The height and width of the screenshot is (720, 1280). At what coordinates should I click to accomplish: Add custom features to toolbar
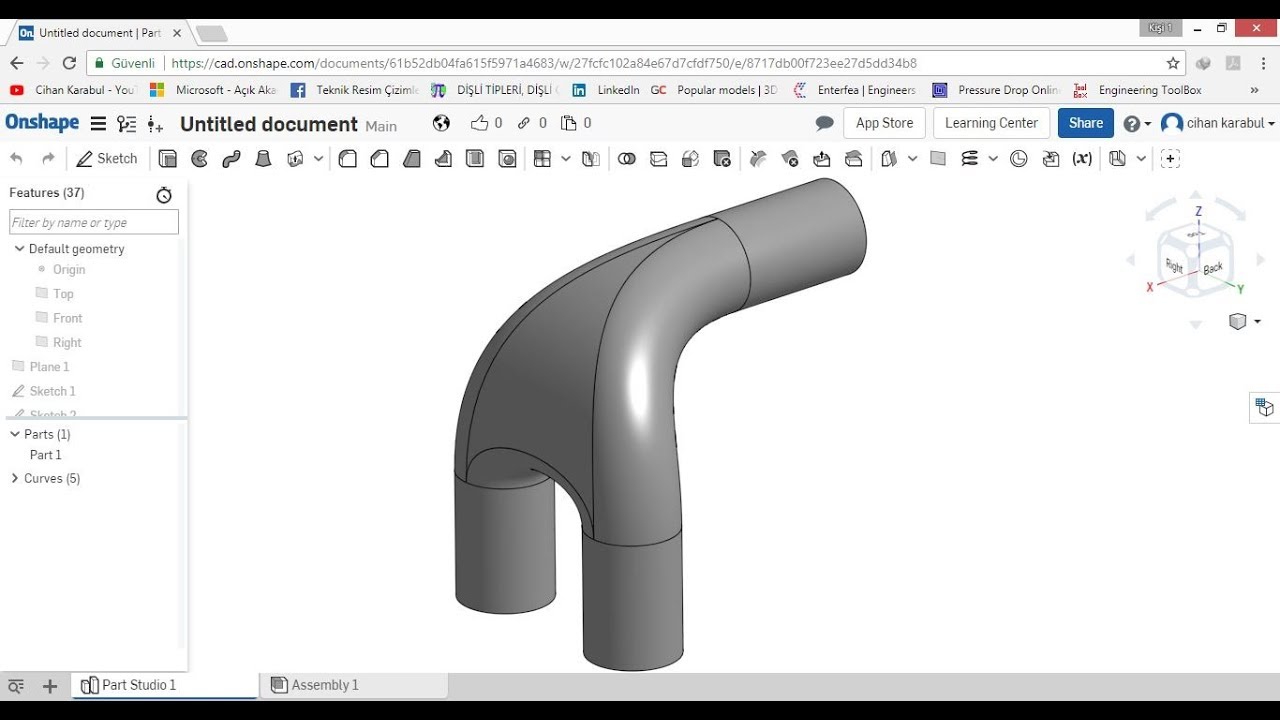pyautogui.click(x=1170, y=158)
